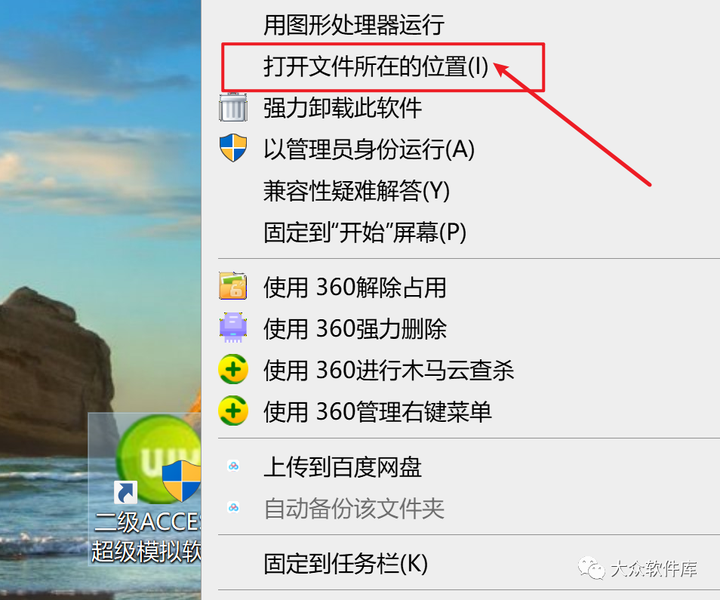Choose 上传到百度网盘 entry
The height and width of the screenshot is (600, 720).
(x=461, y=467)
